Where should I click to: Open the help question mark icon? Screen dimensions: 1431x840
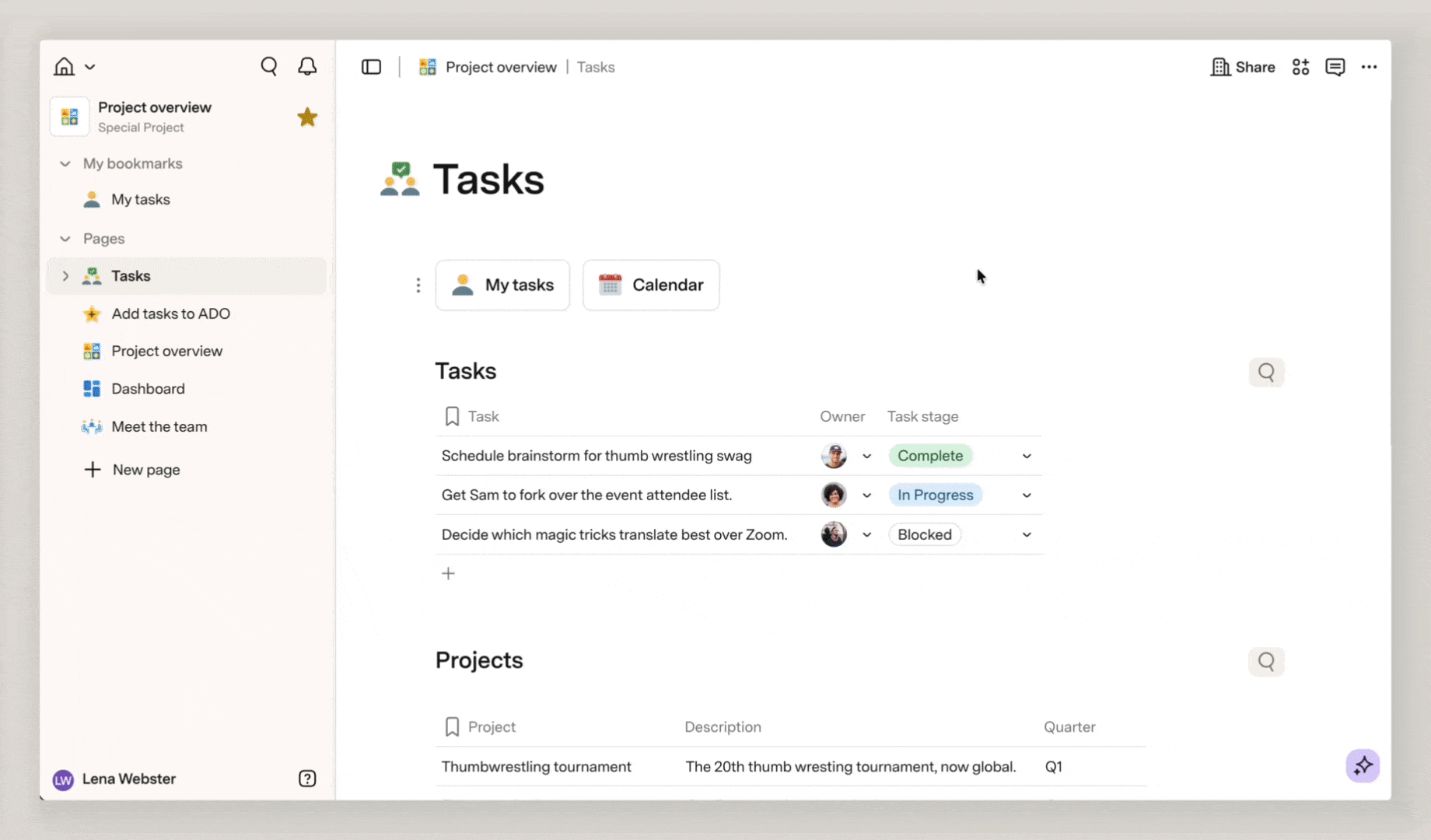[307, 779]
